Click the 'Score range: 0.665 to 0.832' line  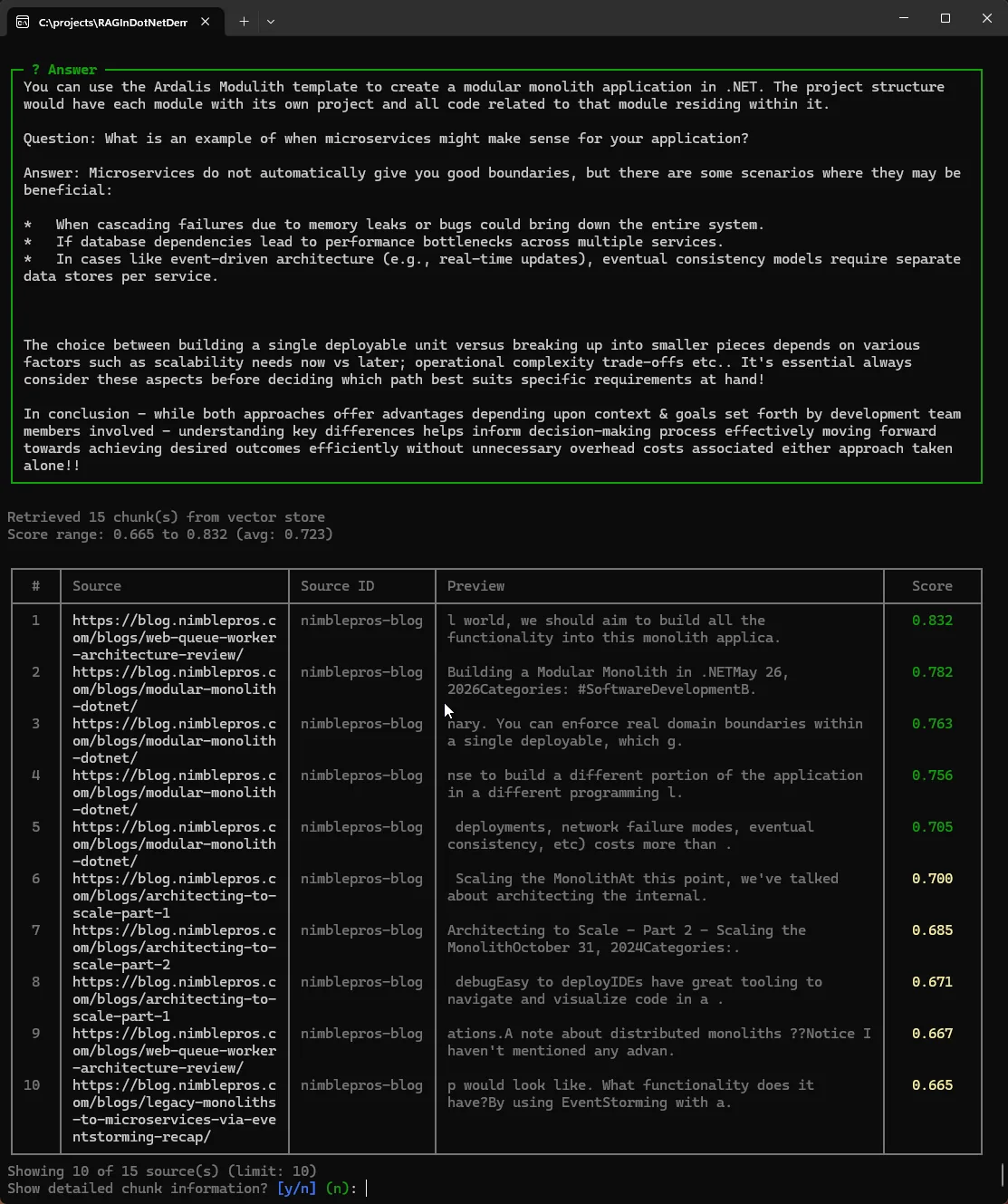coord(170,535)
